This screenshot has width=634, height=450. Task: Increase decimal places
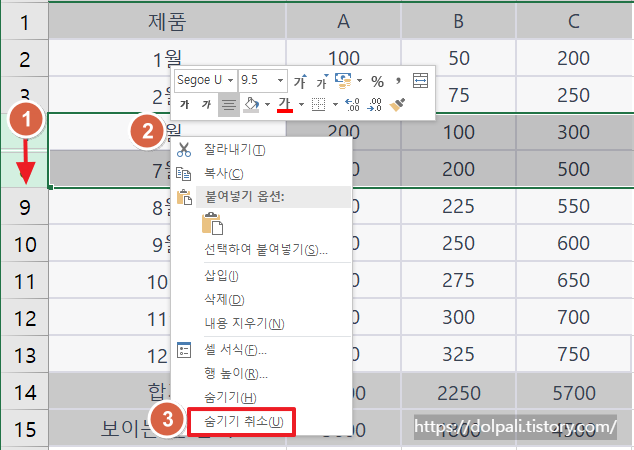pos(352,105)
